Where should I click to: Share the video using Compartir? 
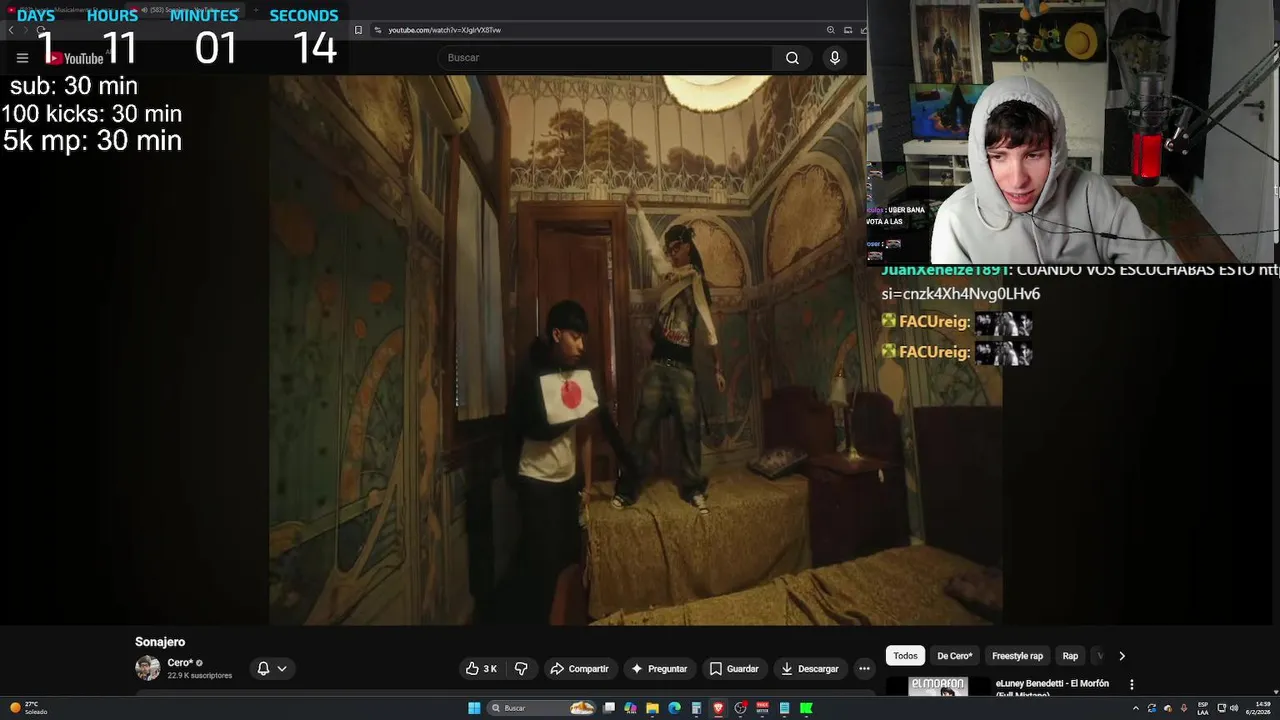click(580, 669)
